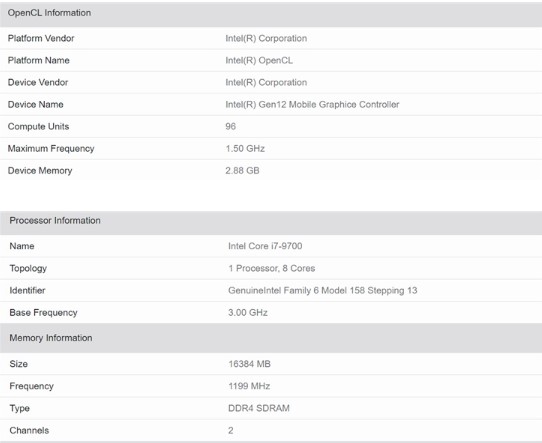Click the Device Name row label
This screenshot has height=443, width=542.
tap(35, 105)
